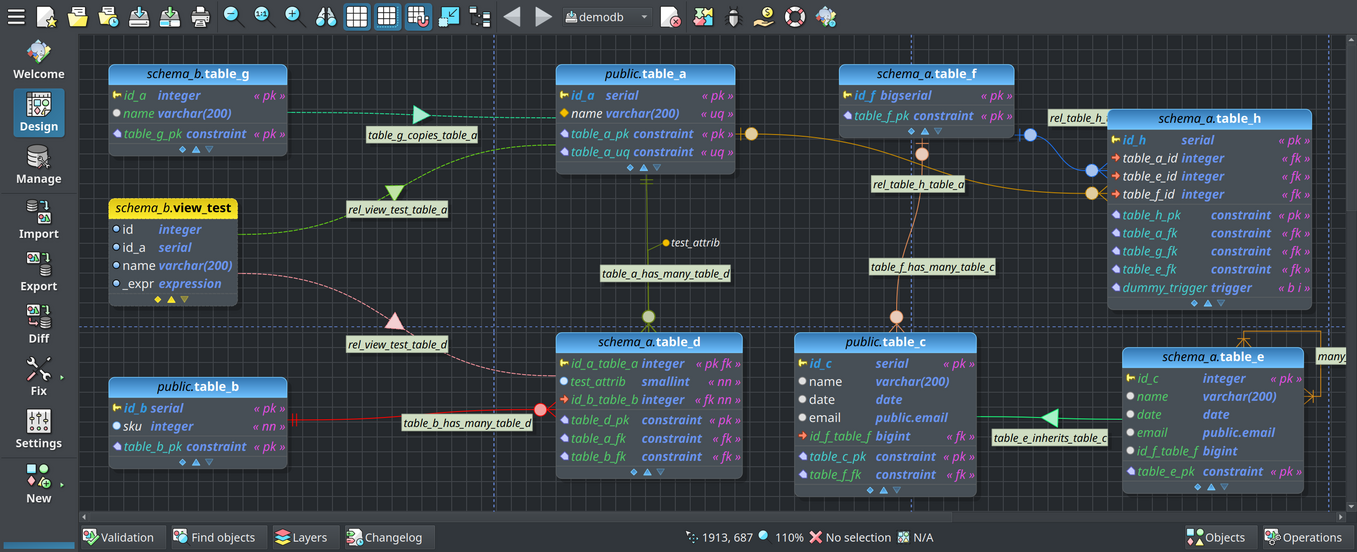Print the model diagram
Viewport: 1357px width, 552px height.
pyautogui.click(x=200, y=17)
